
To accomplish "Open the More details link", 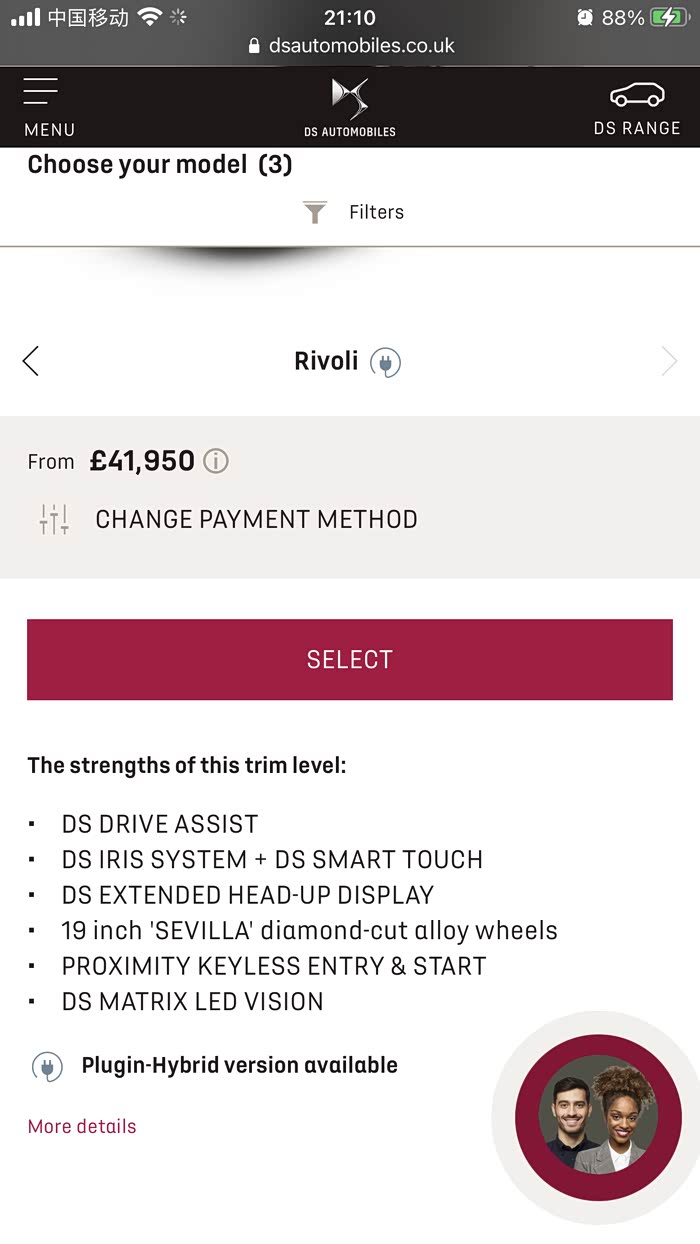I will 82,1126.
